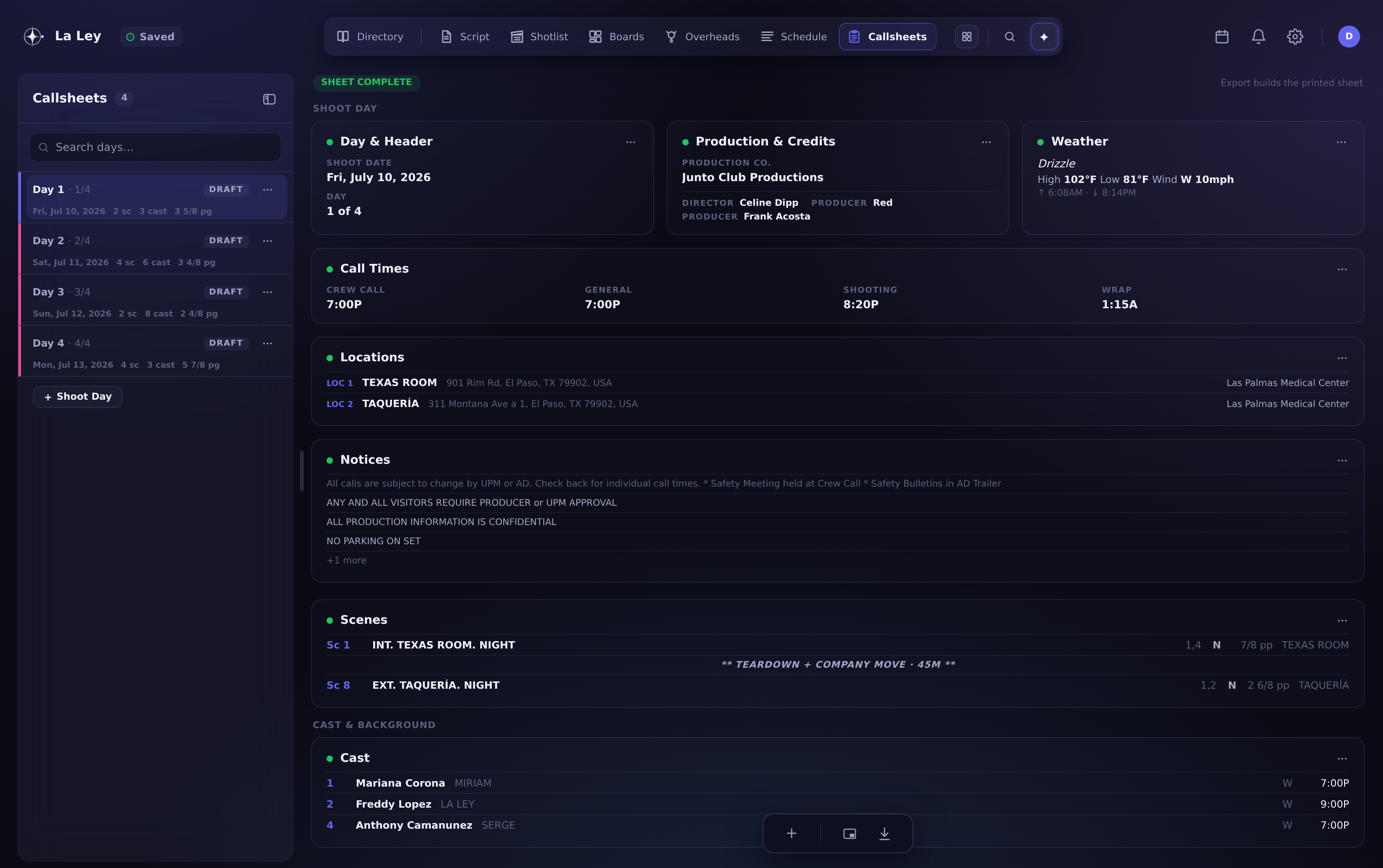Click the Saved status badge
This screenshot has height=868, width=1383.
[x=150, y=37]
